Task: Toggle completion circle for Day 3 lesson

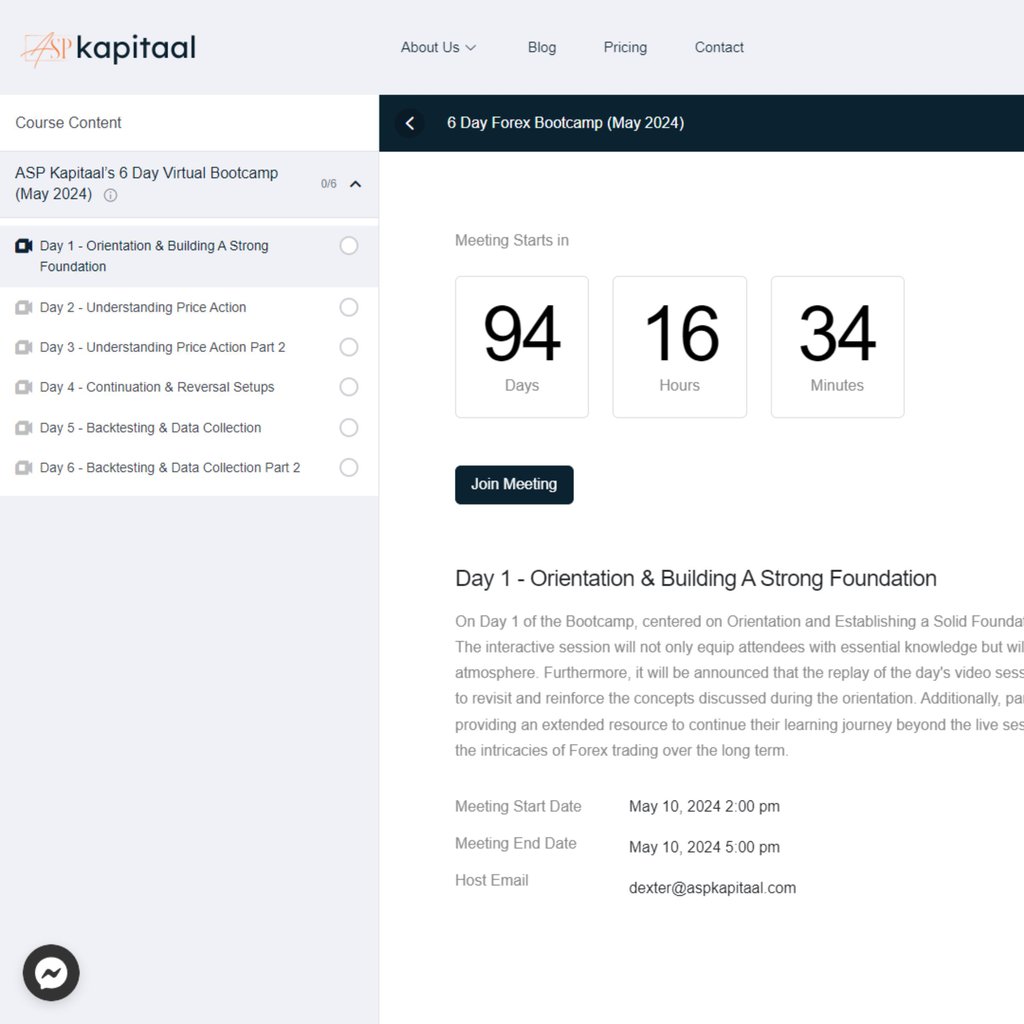Action: (349, 347)
